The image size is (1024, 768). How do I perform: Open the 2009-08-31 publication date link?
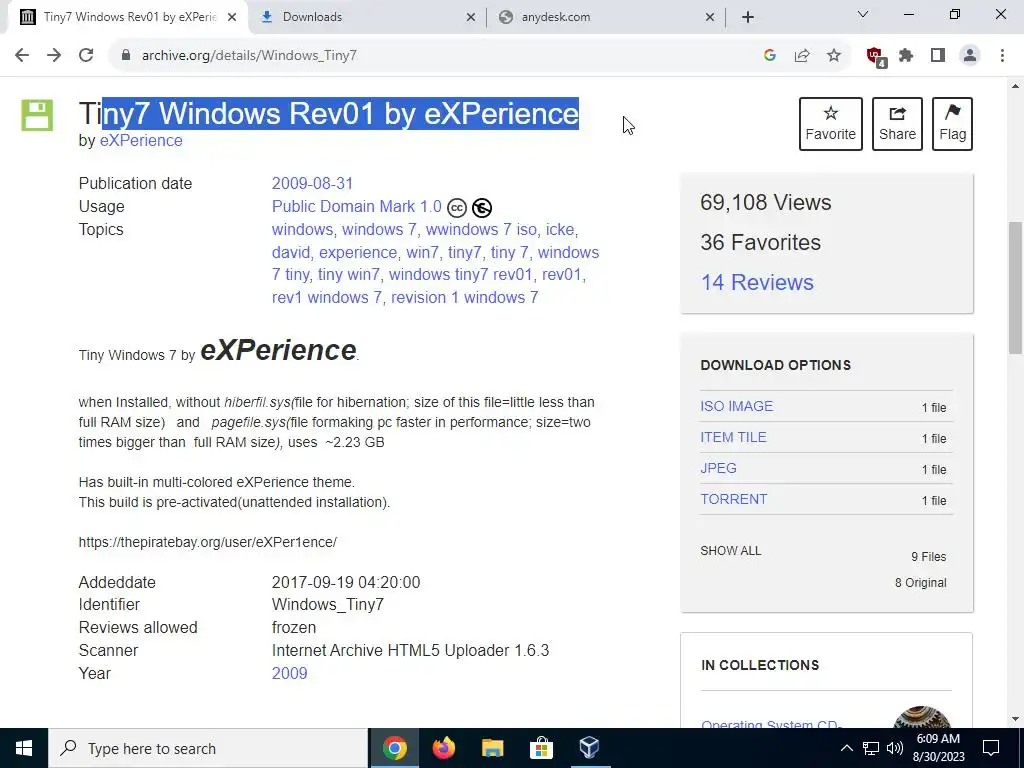(312, 184)
